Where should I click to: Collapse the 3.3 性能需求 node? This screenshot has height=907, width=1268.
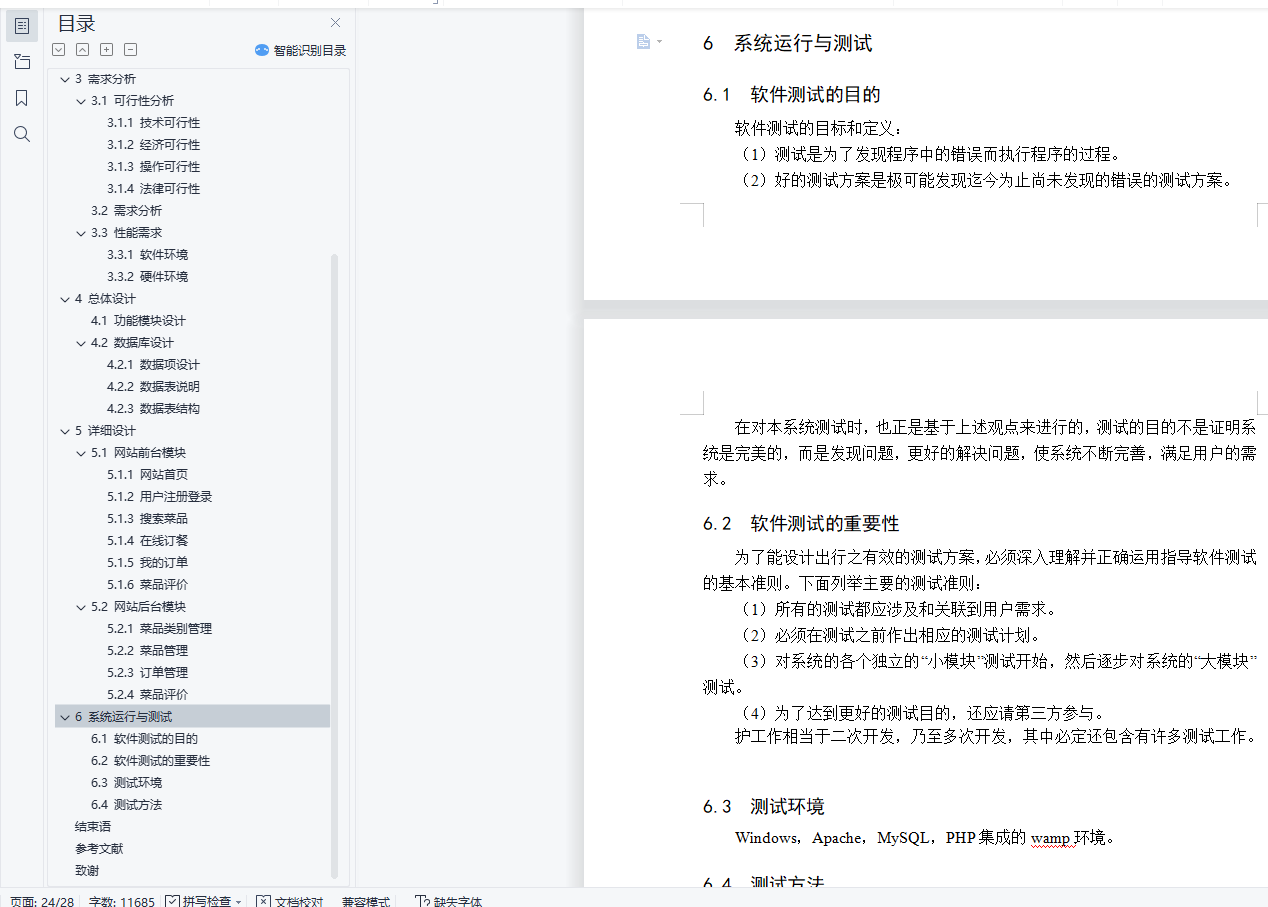point(81,233)
